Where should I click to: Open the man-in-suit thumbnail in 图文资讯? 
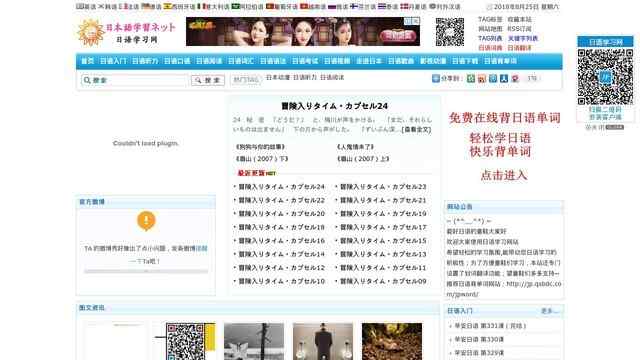pyautogui.click(x=323, y=342)
